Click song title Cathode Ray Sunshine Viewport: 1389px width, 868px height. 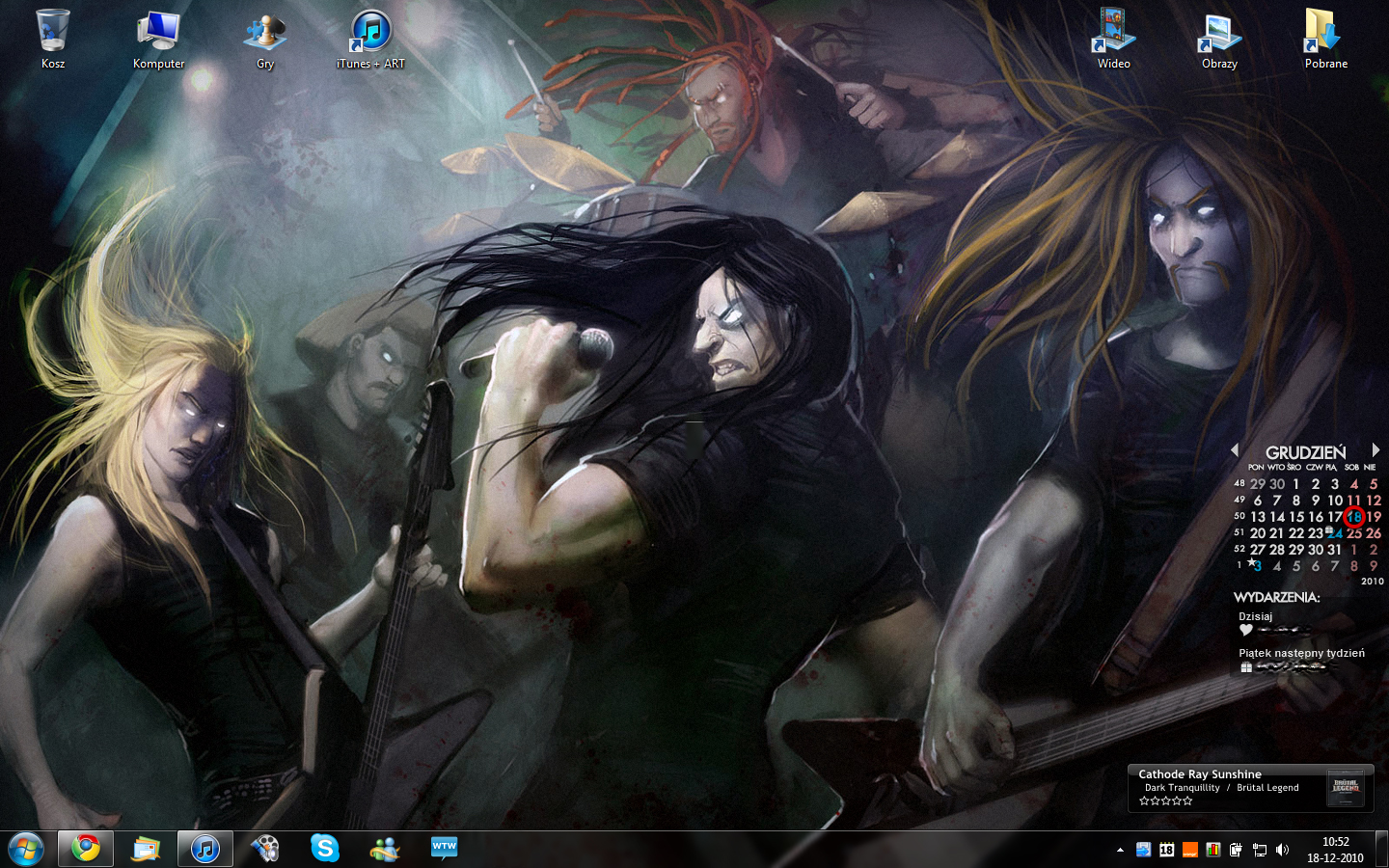click(x=1200, y=774)
